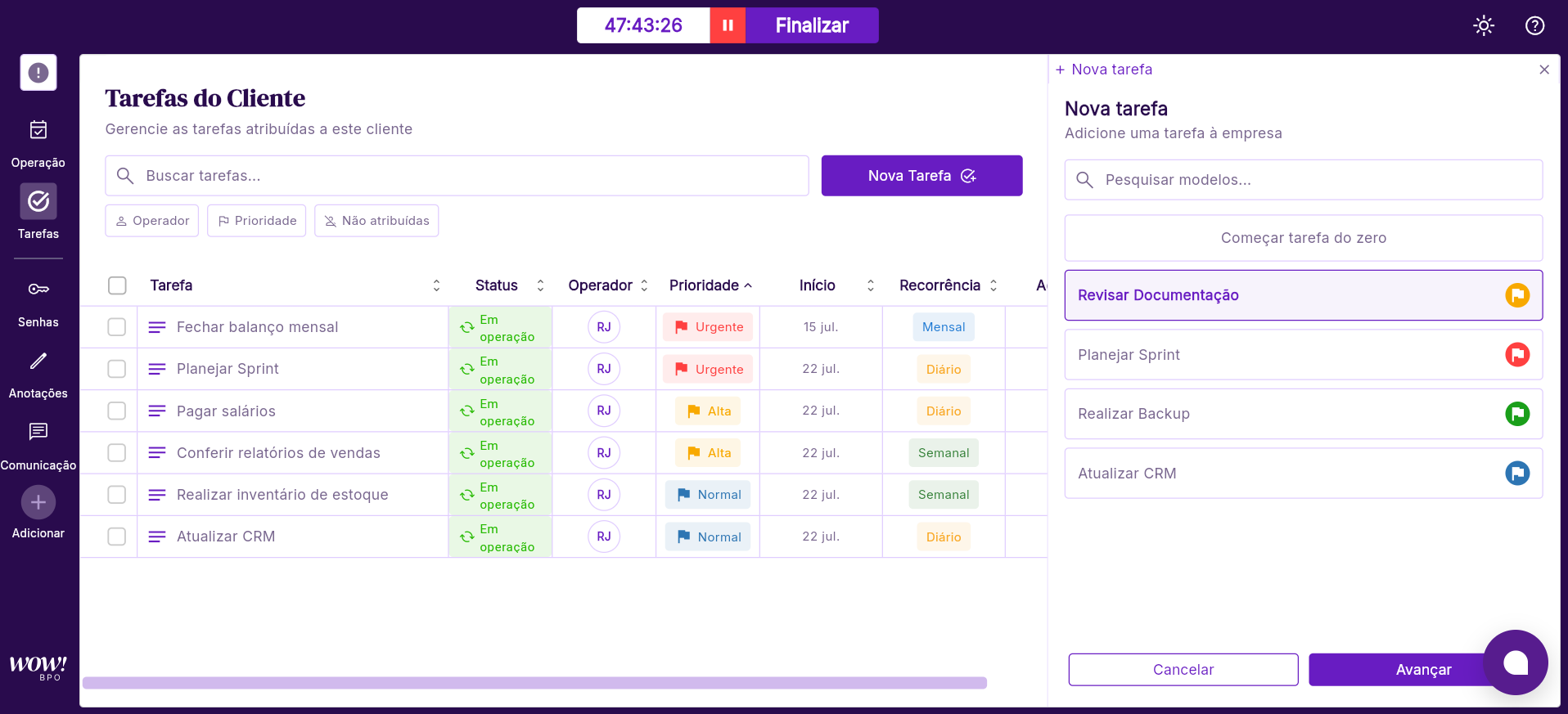The image size is (1568, 714).
Task: Open the alert icon in sidebar
Action: pyautogui.click(x=38, y=73)
